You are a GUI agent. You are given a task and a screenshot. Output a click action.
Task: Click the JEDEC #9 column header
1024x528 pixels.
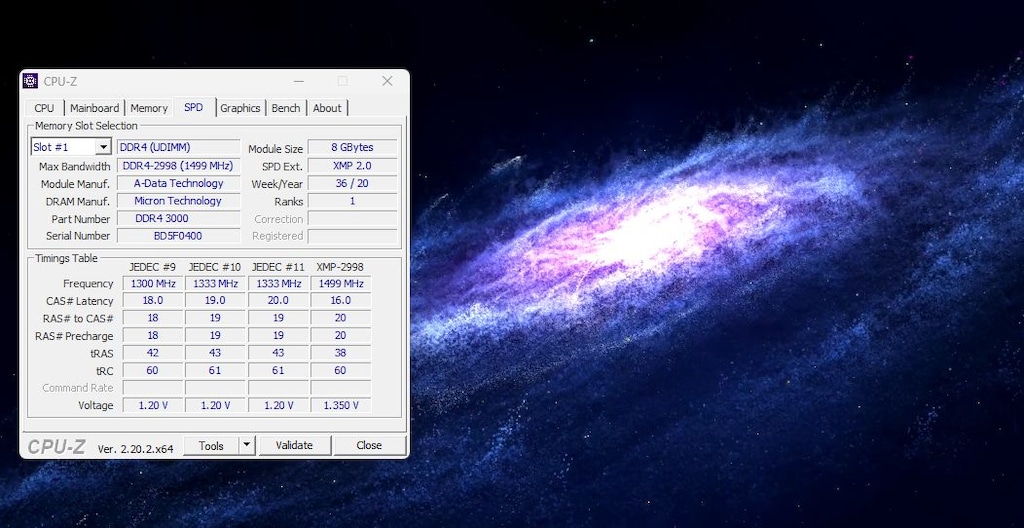[x=153, y=267]
